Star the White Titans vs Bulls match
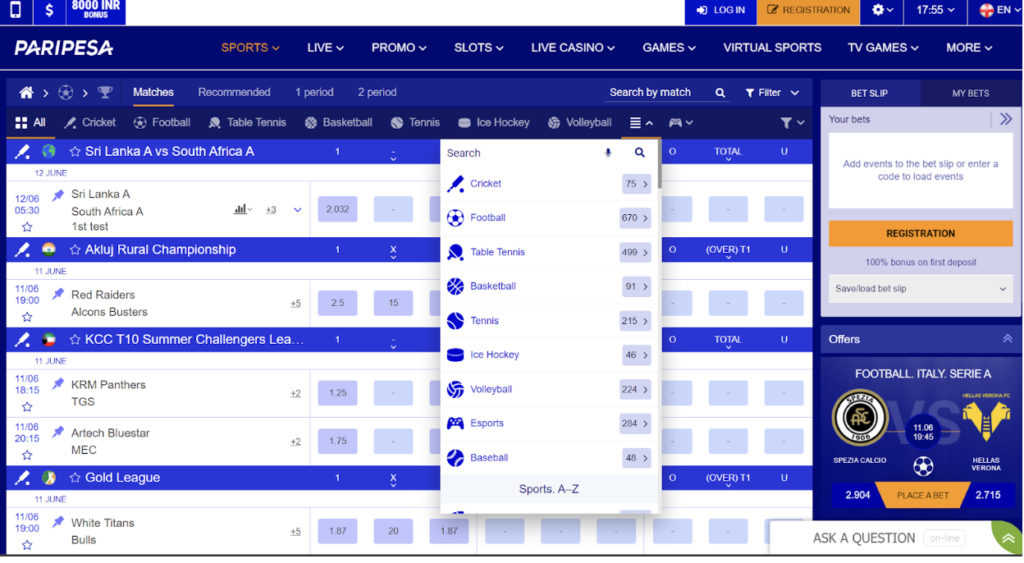This screenshot has height=563, width=1024. tap(27, 545)
